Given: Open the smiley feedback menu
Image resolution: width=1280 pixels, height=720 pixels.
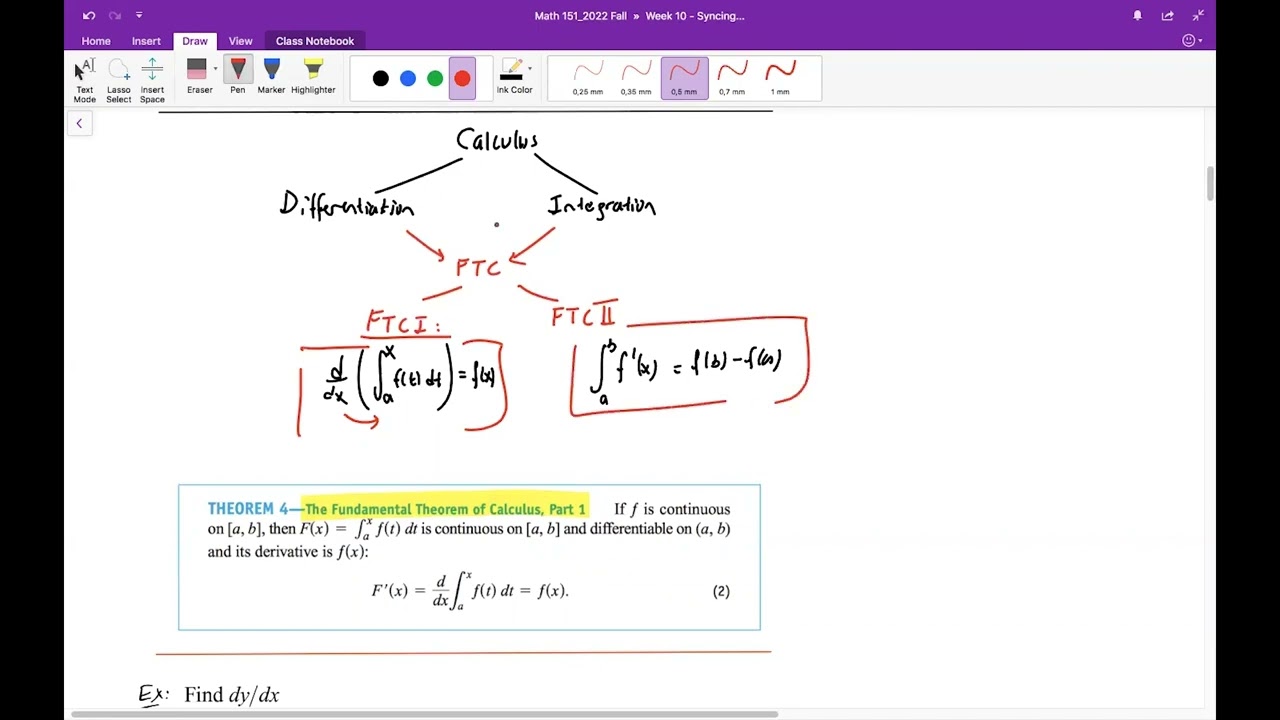Looking at the screenshot, I should [x=1188, y=41].
